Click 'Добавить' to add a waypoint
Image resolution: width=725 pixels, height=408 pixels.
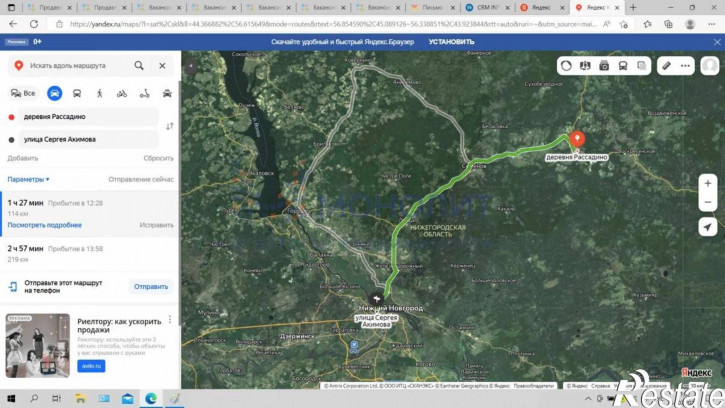click(23, 158)
